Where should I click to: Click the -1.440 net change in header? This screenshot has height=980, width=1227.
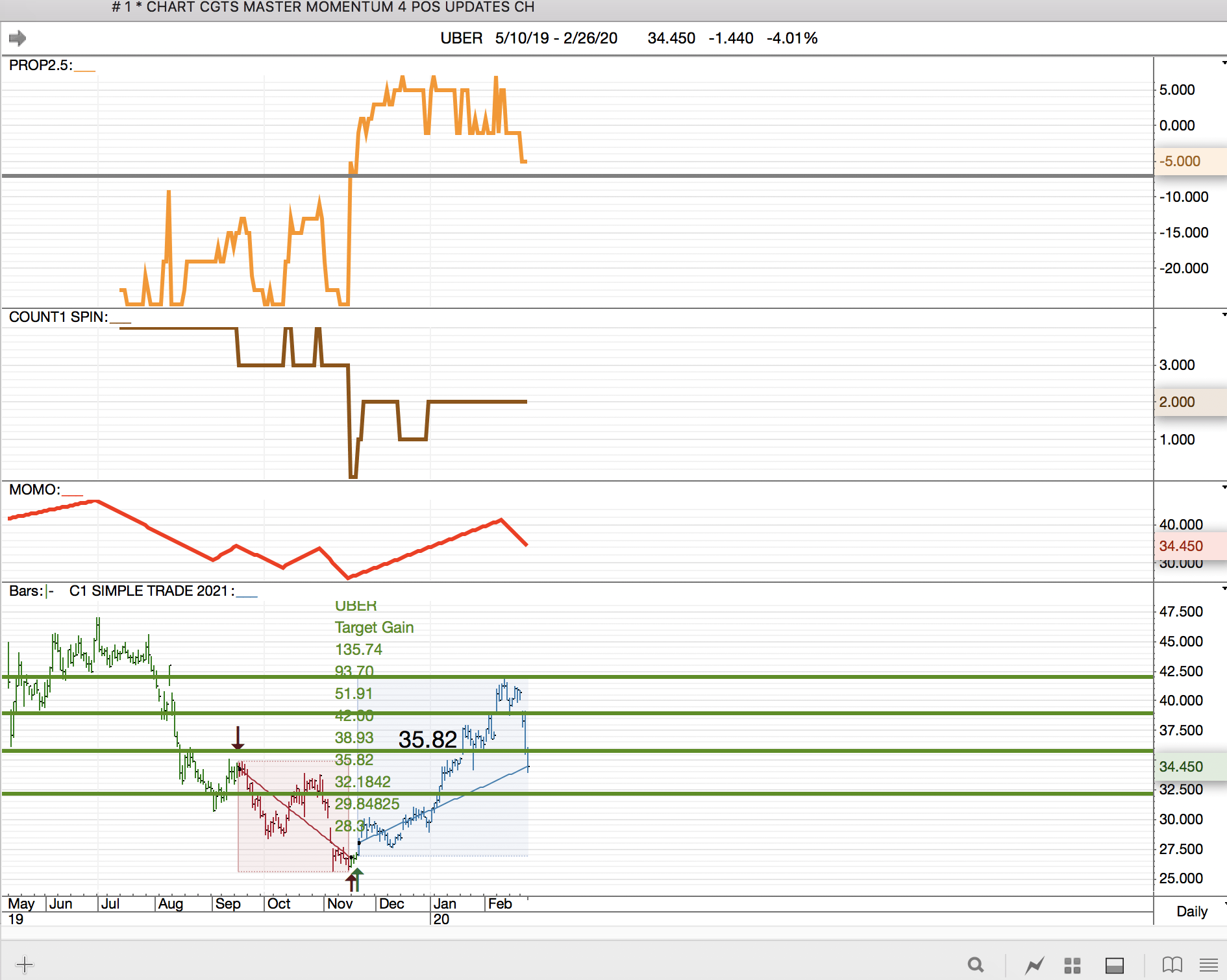(x=731, y=38)
